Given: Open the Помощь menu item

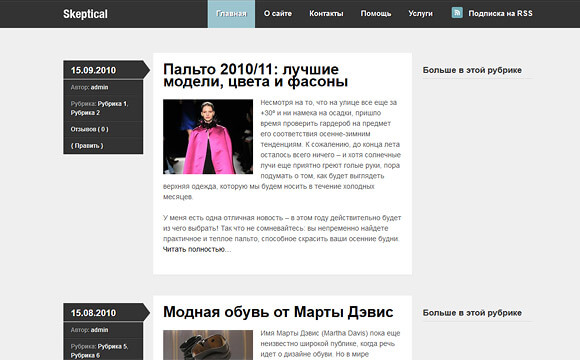Looking at the screenshot, I should tap(376, 14).
